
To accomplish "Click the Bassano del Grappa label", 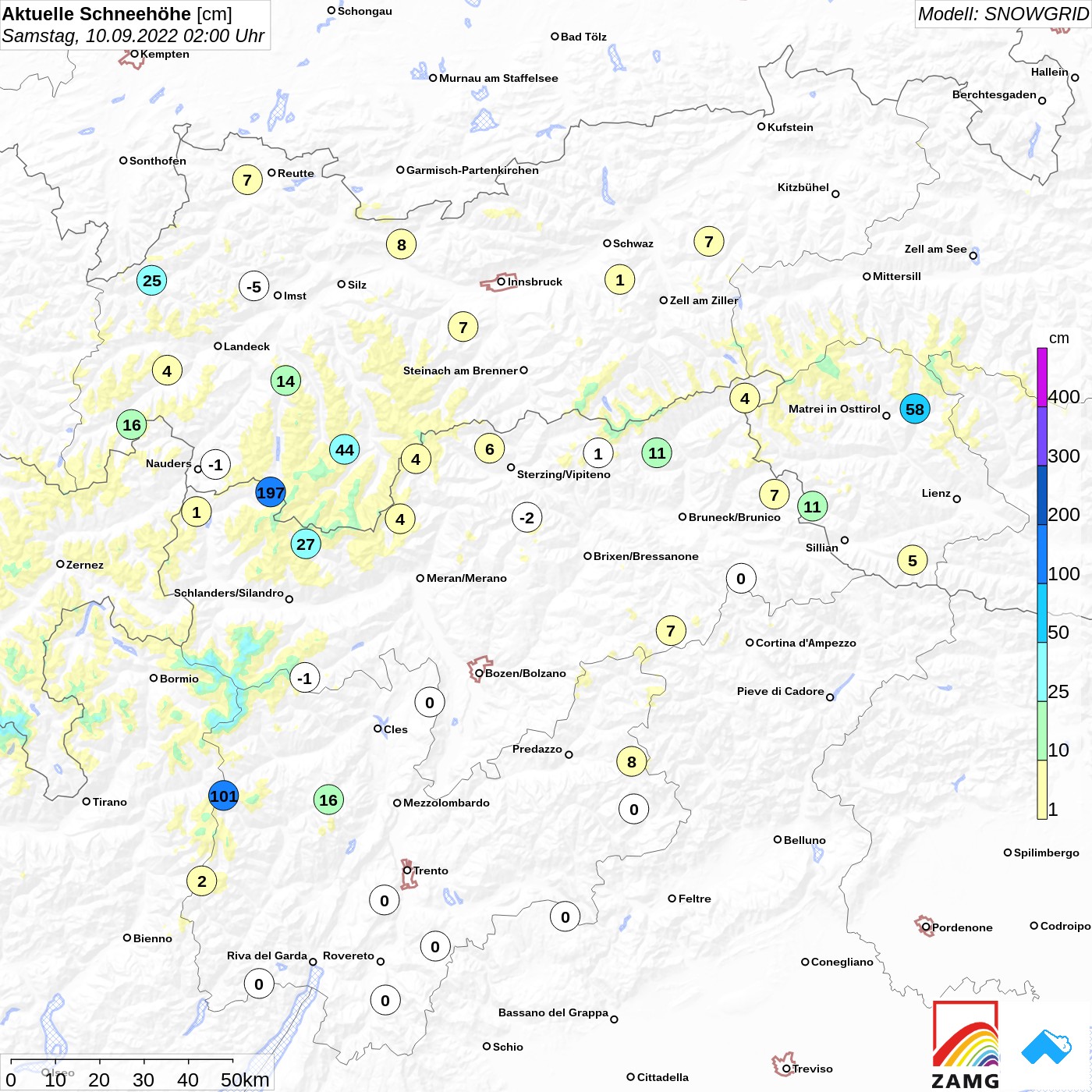I will point(553,1012).
